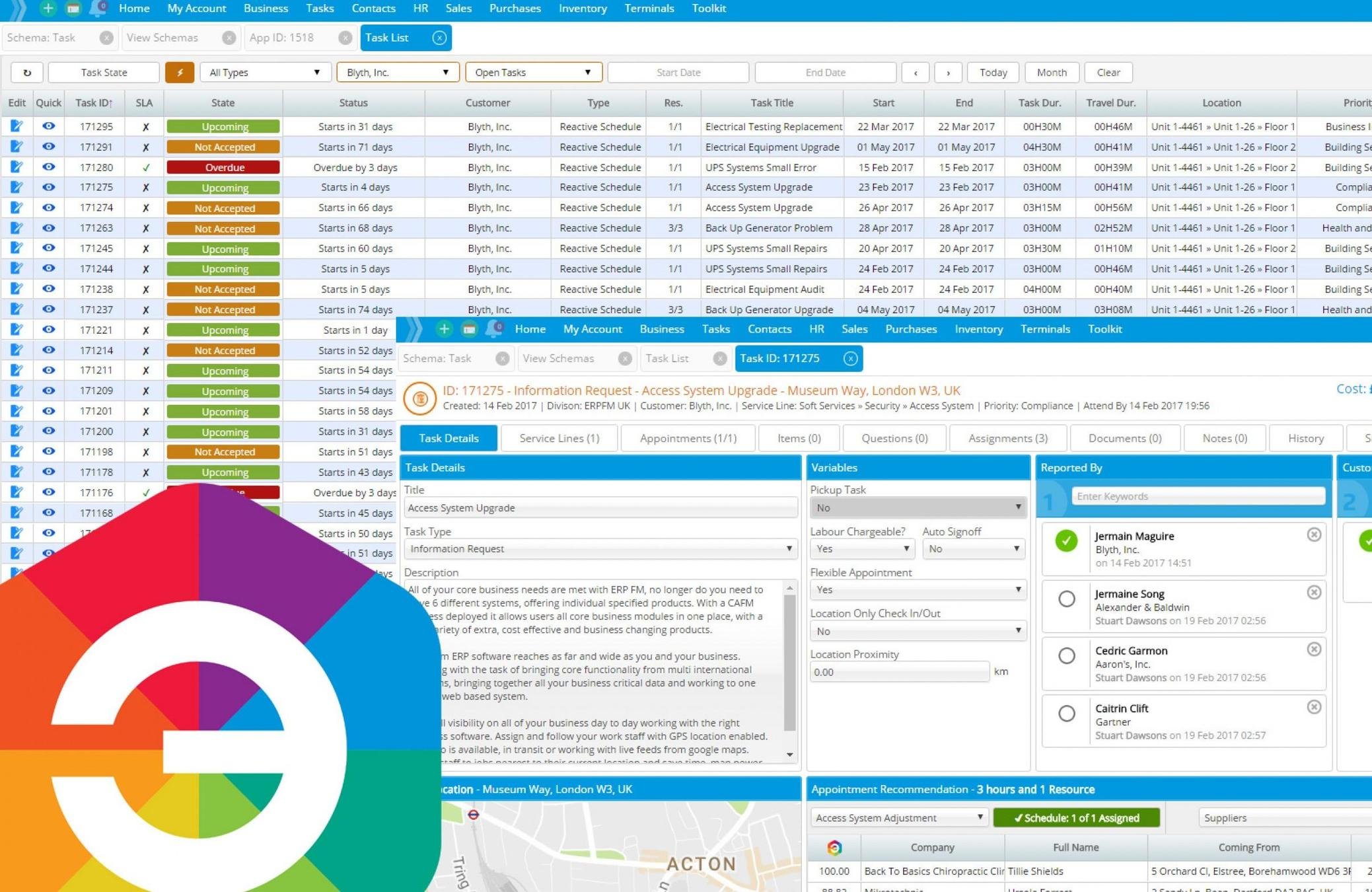This screenshot has width=1372, height=892.
Task: Select Caitrin Clift radio button
Action: (1066, 714)
